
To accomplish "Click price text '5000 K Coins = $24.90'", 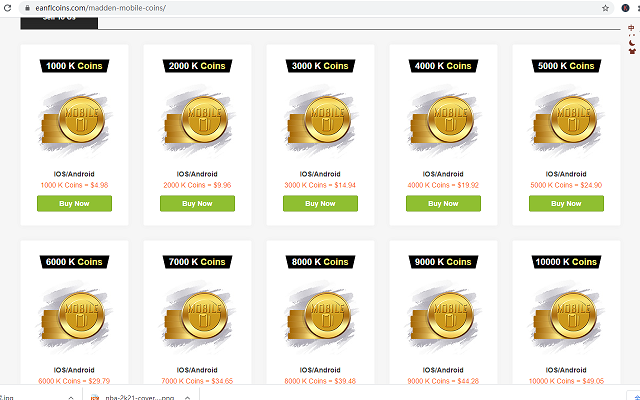I will tap(566, 185).
